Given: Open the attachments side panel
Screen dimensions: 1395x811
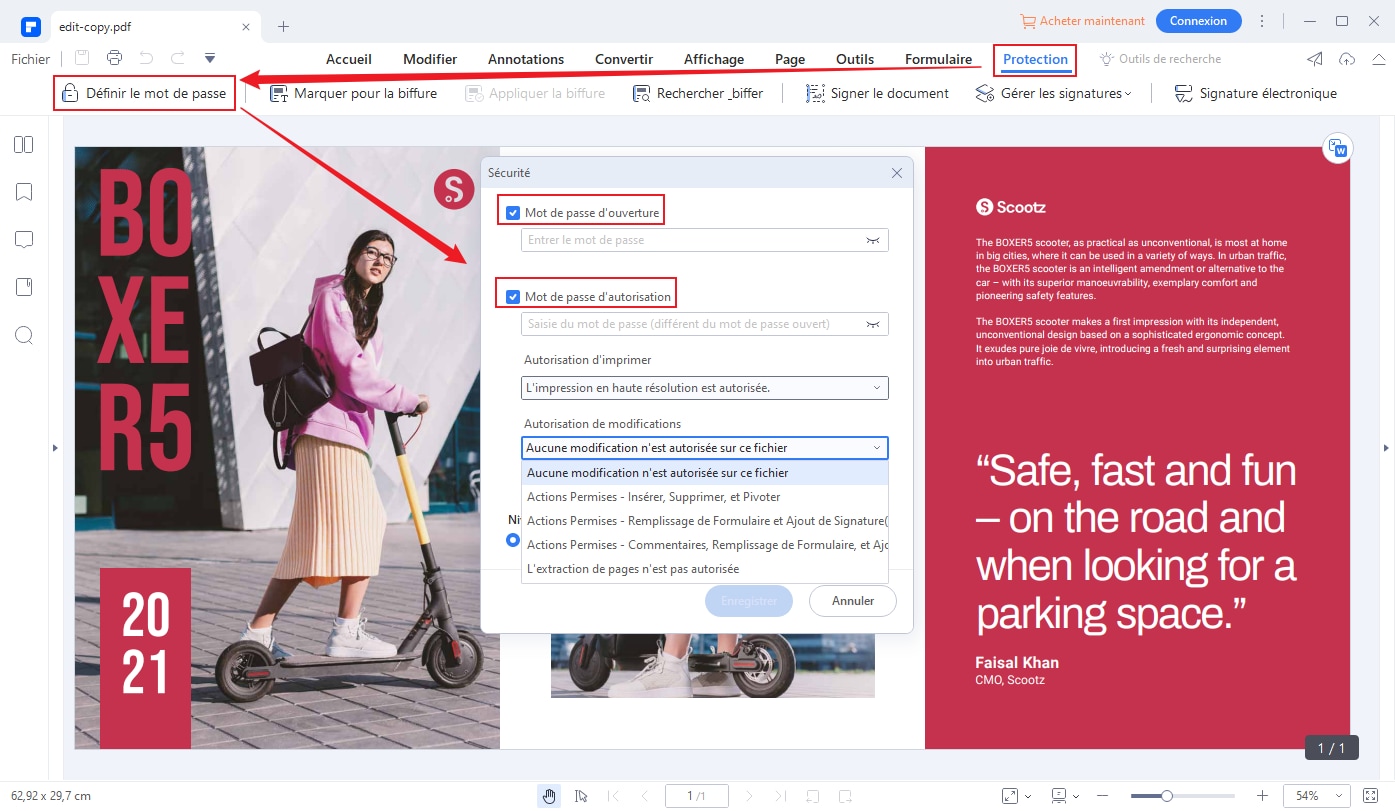Looking at the screenshot, I should click(24, 287).
